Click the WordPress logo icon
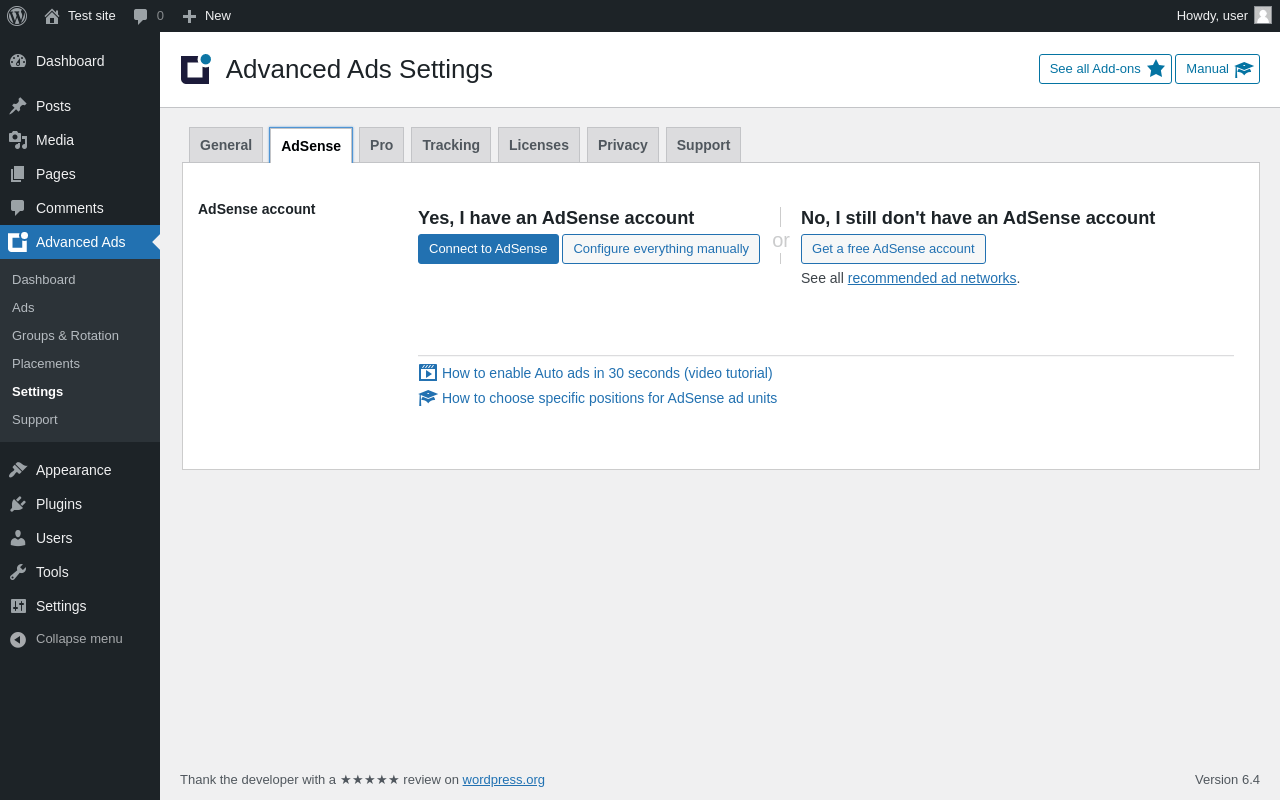The height and width of the screenshot is (800, 1280). tap(17, 16)
